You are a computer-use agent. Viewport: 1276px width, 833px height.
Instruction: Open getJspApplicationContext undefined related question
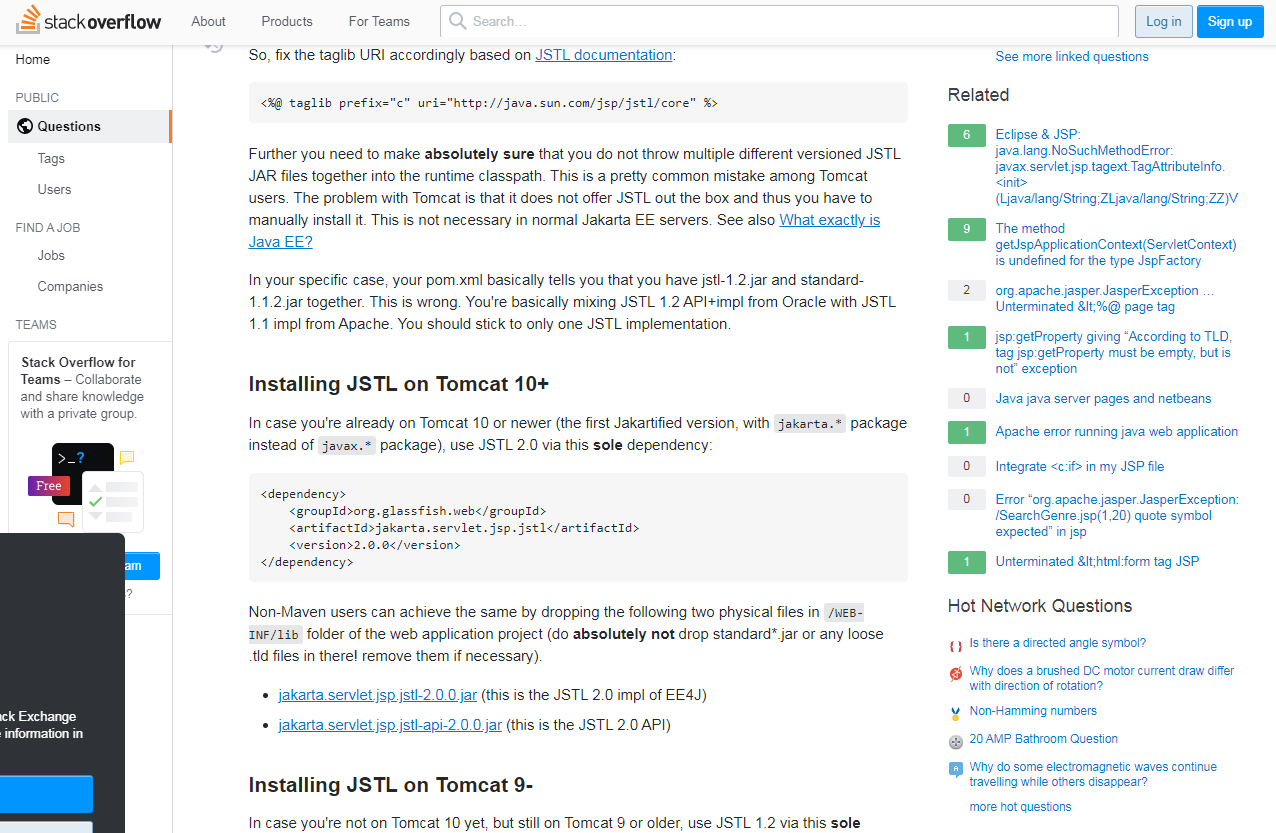point(1116,244)
